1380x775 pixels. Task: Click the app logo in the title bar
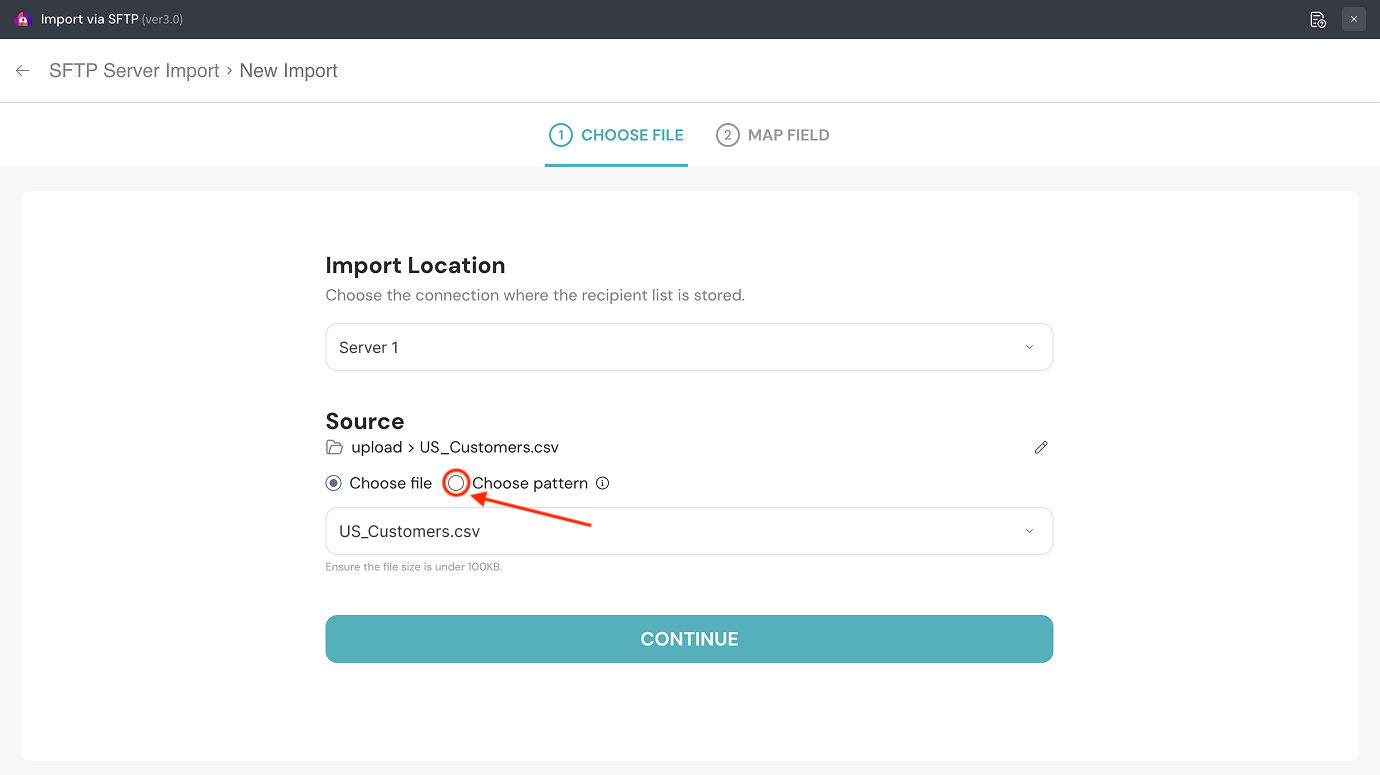(x=22, y=19)
